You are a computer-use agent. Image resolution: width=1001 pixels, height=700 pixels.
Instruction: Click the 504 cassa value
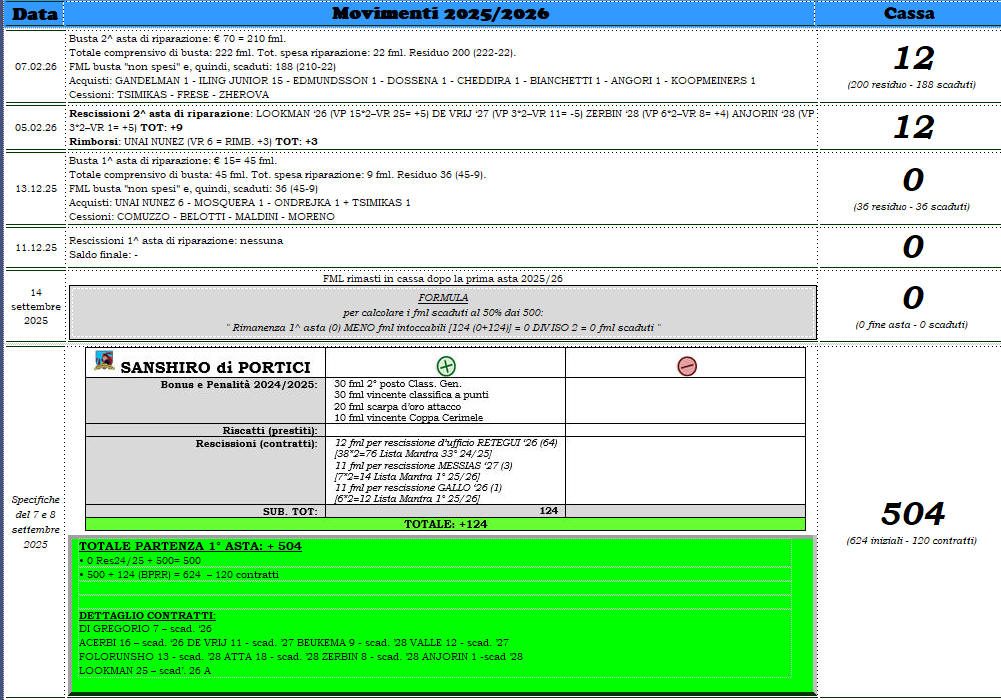(x=912, y=514)
